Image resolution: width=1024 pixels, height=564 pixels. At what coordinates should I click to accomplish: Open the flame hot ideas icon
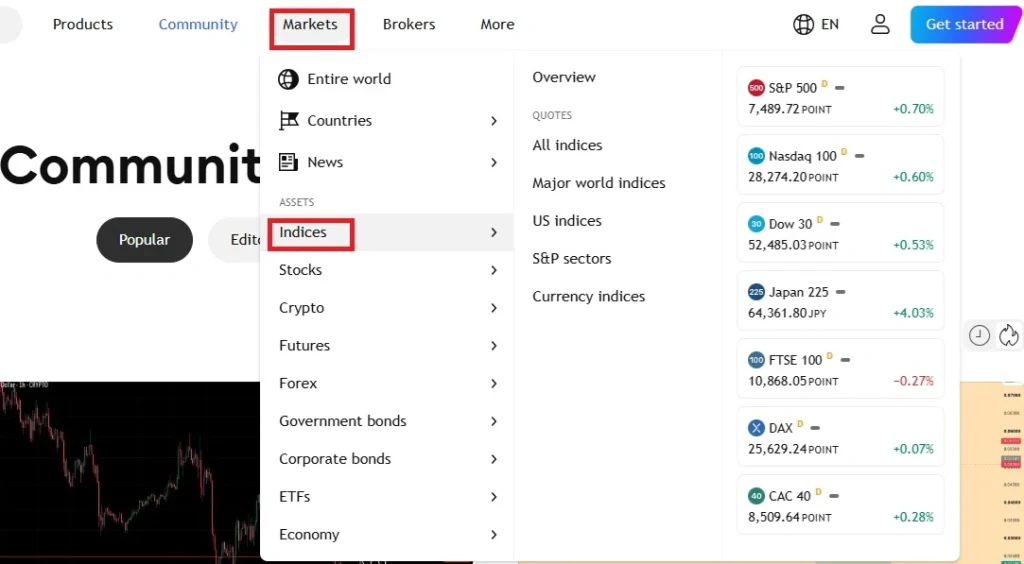tap(1009, 336)
